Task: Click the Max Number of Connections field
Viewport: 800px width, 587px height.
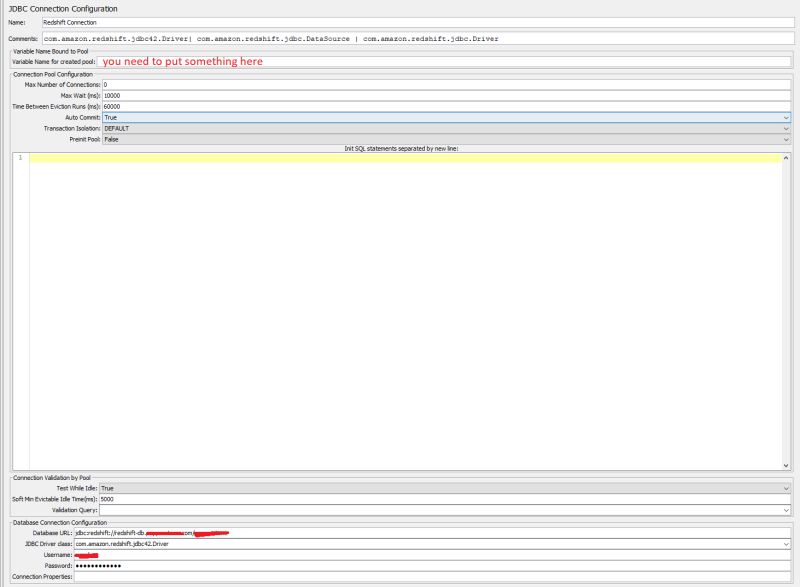Action: point(300,87)
